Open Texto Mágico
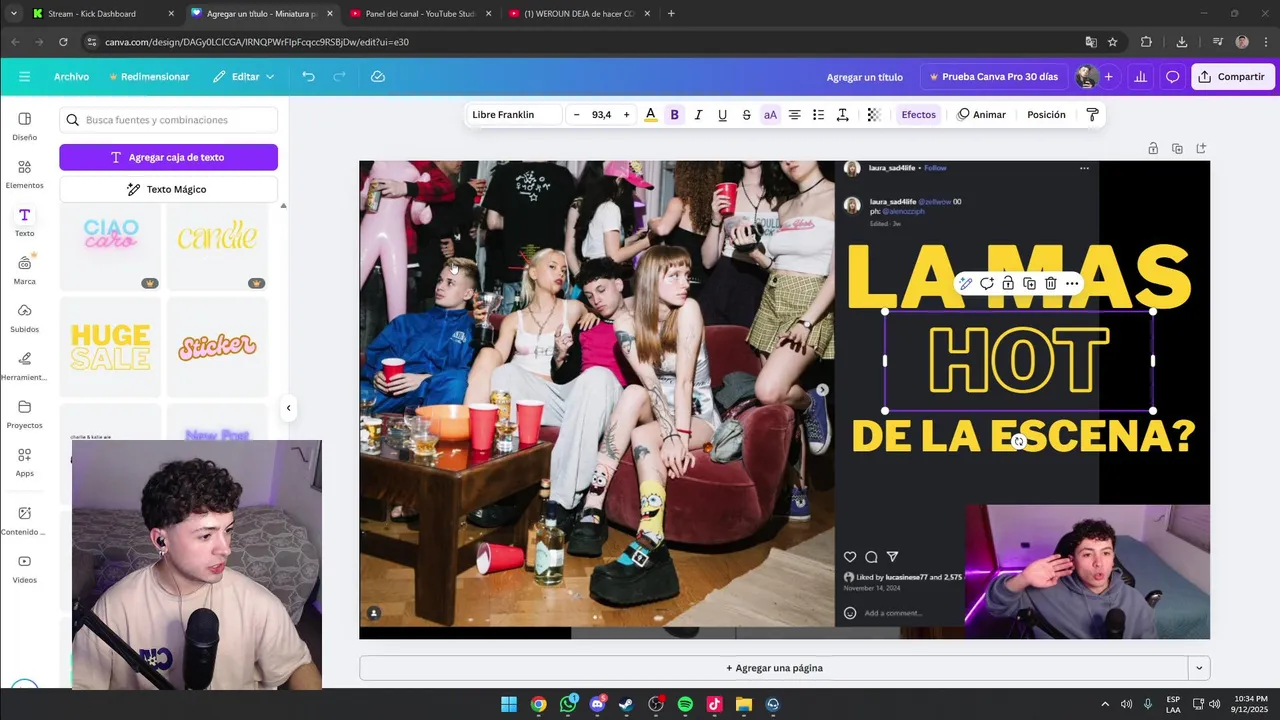This screenshot has height=720, width=1280. tap(168, 189)
